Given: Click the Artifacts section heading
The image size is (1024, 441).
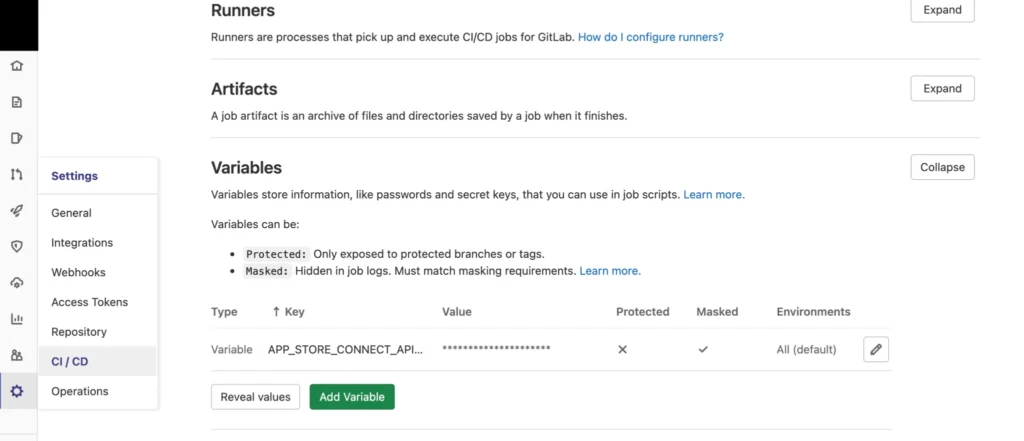Looking at the screenshot, I should [244, 89].
